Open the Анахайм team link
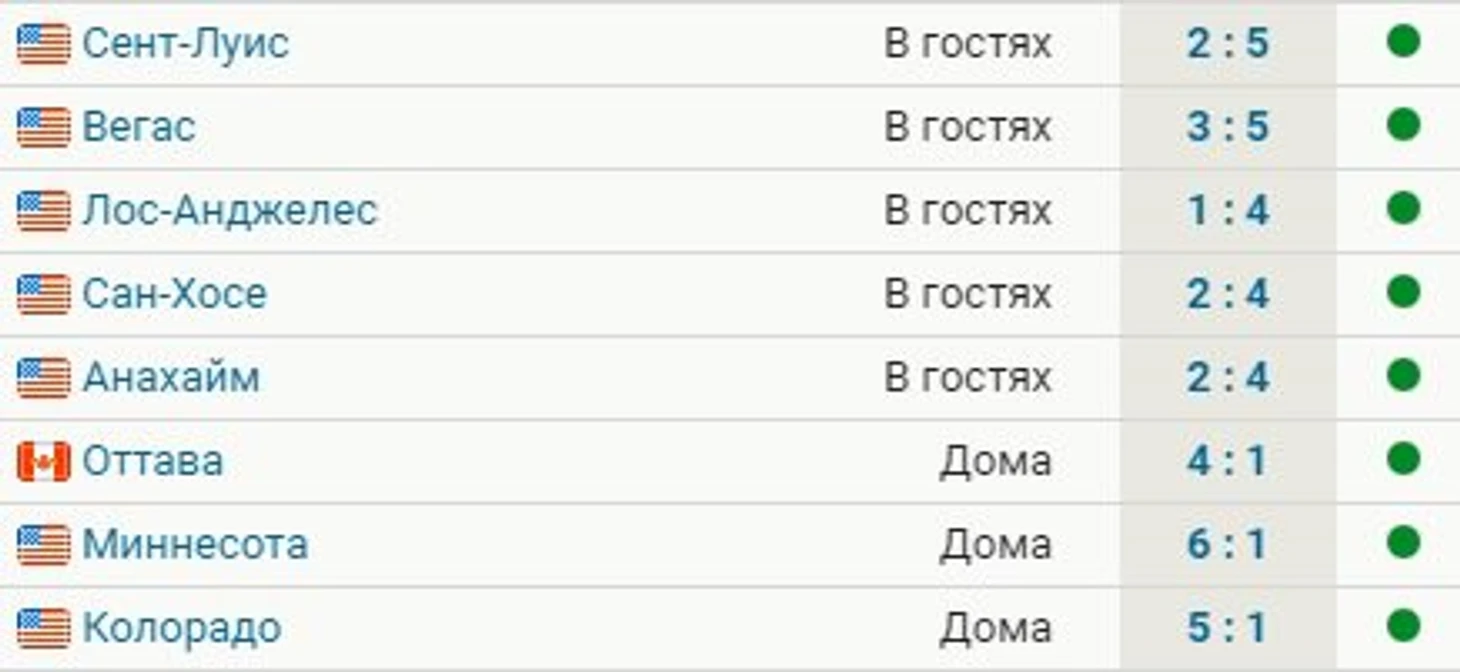The width and height of the screenshot is (1460, 672). [171, 378]
